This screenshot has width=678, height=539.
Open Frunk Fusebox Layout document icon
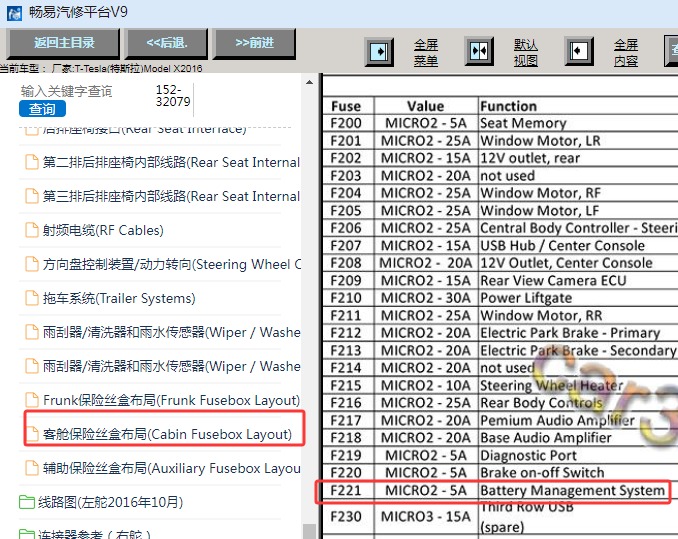click(x=32, y=400)
